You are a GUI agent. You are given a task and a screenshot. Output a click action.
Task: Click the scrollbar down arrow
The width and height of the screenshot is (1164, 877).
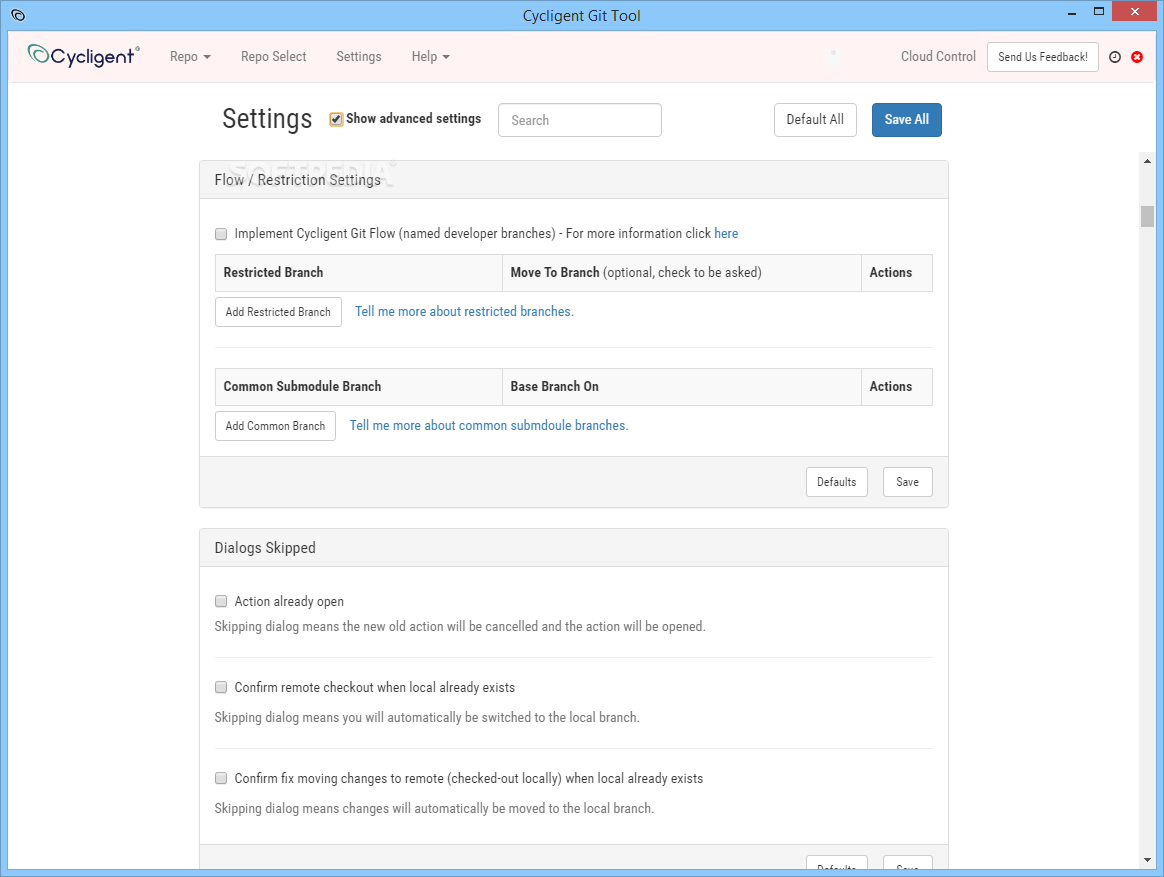tap(1147, 860)
